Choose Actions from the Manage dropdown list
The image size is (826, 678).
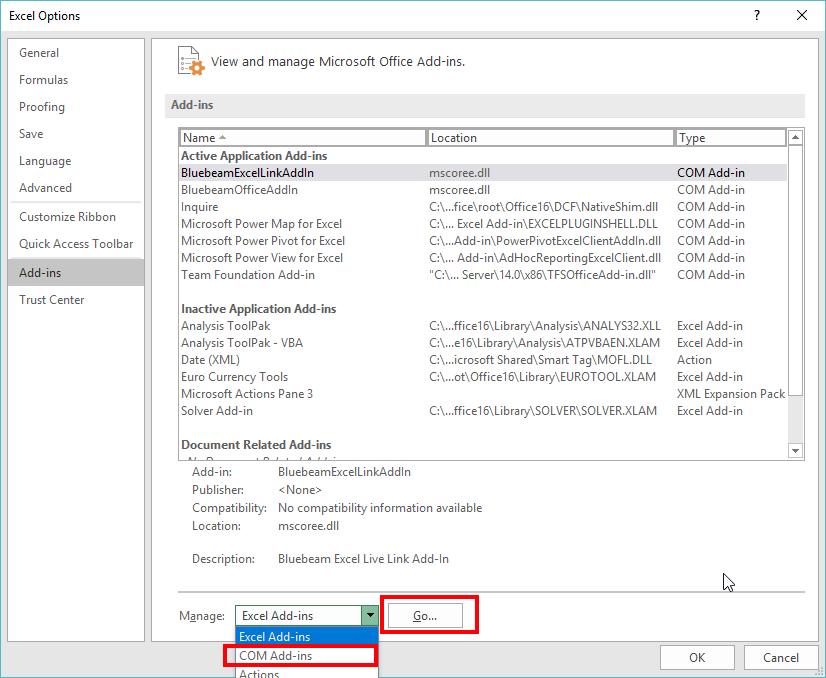click(307, 673)
